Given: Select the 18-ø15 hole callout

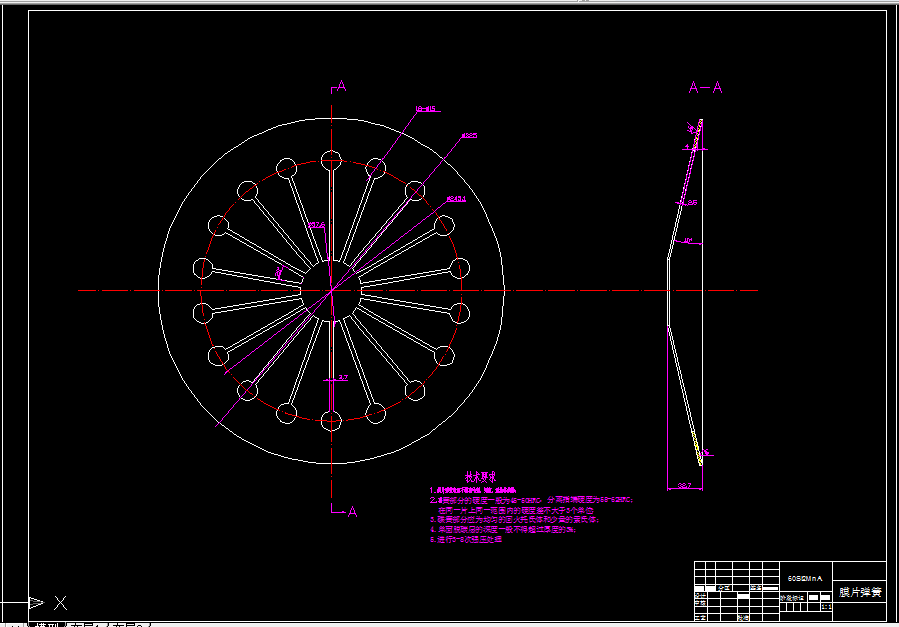Looking at the screenshot, I should pos(425,108).
